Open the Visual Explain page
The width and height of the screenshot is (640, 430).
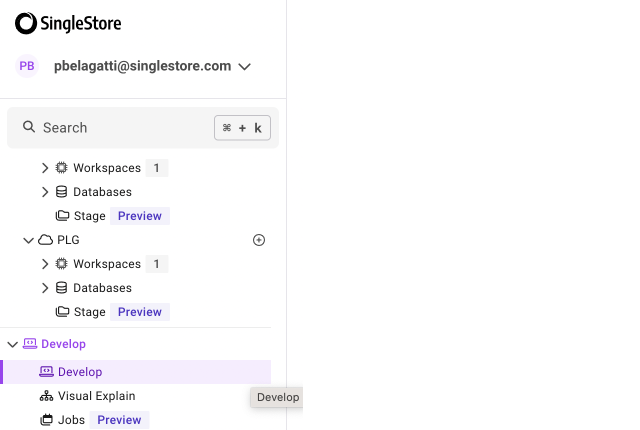[96, 396]
